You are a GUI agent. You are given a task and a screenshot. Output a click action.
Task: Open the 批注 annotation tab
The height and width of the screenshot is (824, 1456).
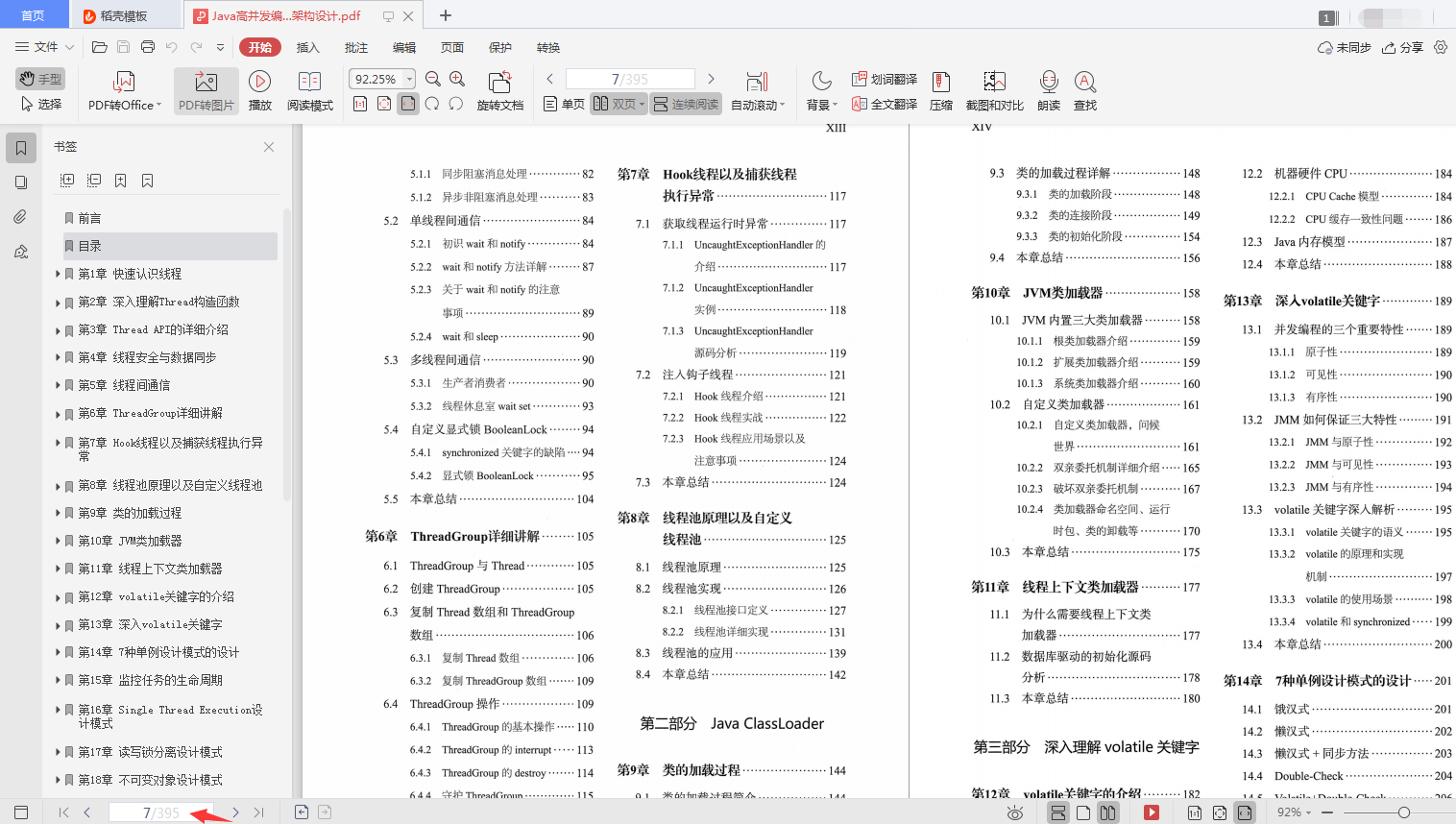356,47
